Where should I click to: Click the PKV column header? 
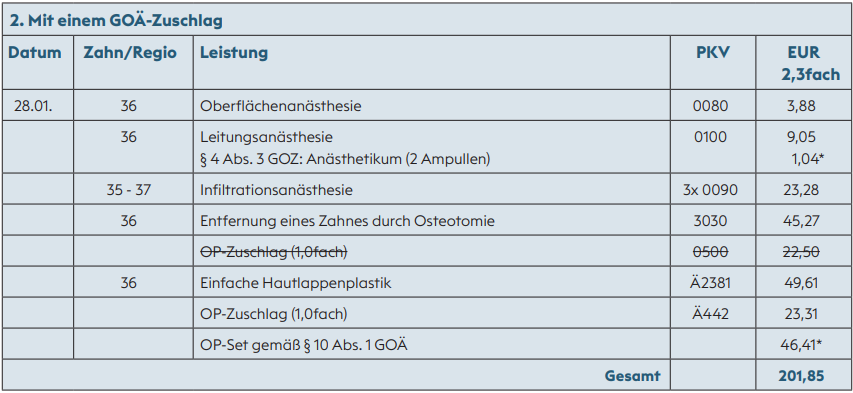pyautogui.click(x=713, y=53)
